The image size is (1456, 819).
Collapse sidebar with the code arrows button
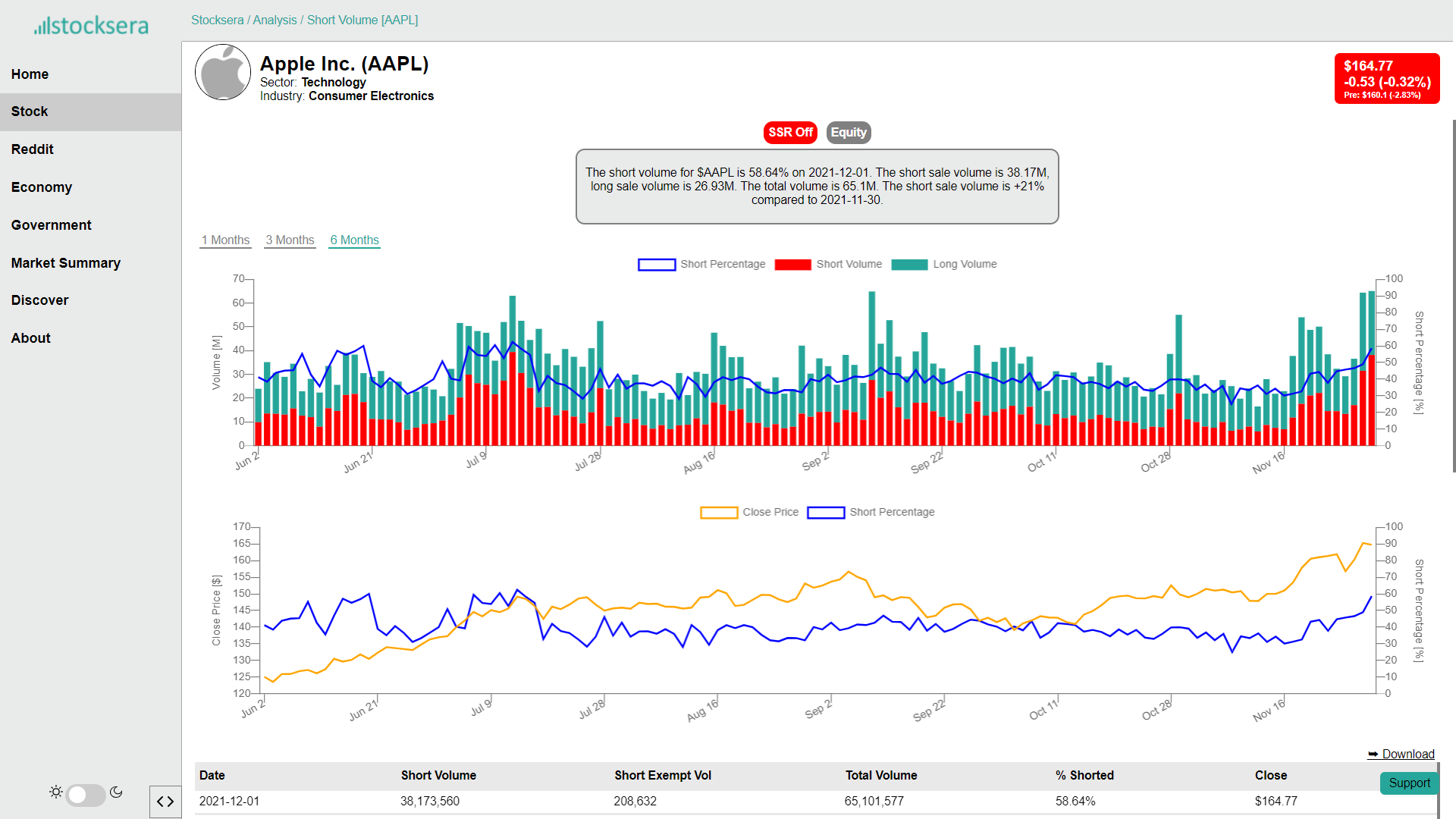tap(165, 802)
